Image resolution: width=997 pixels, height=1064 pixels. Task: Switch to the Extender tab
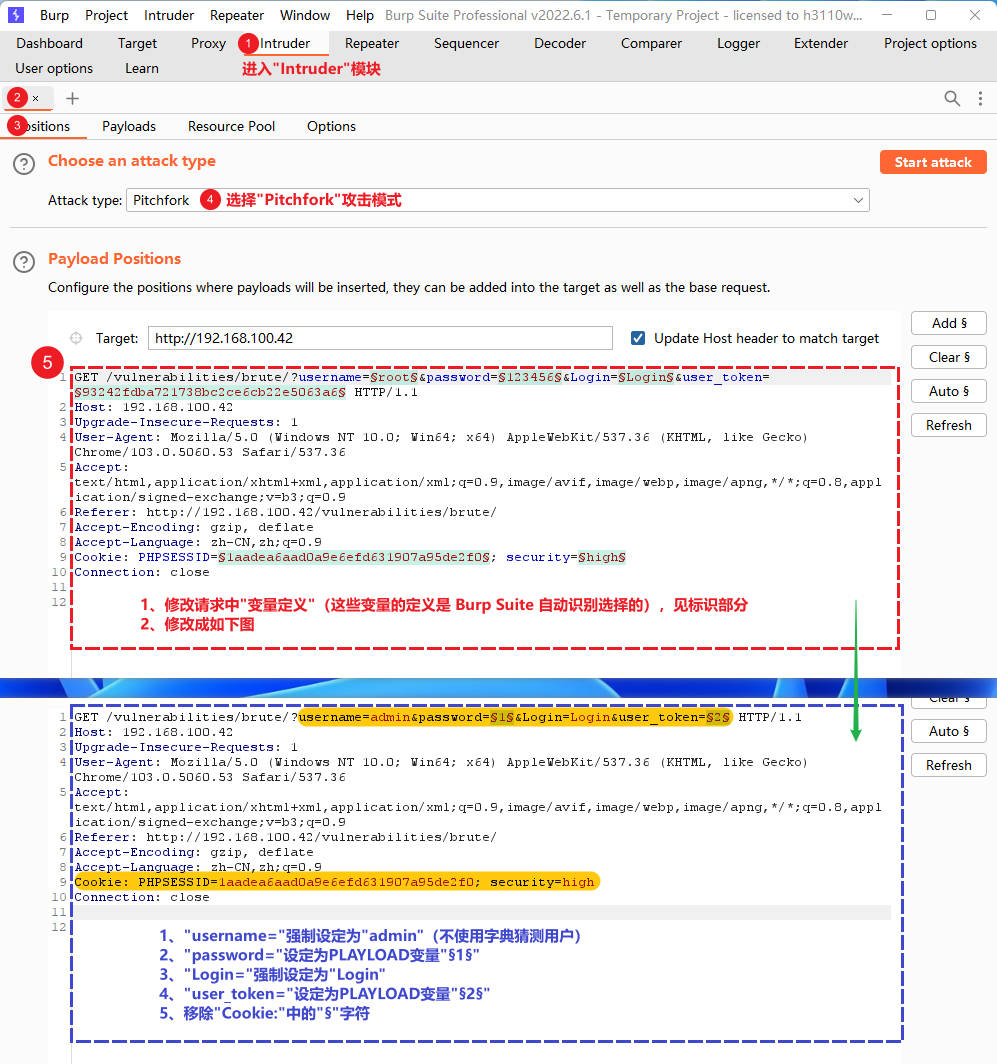pyautogui.click(x=821, y=43)
